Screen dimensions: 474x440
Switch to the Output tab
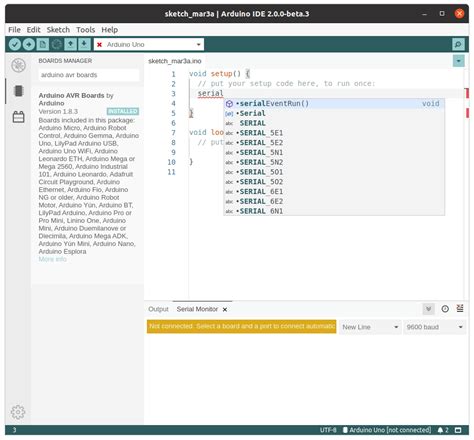(158, 309)
